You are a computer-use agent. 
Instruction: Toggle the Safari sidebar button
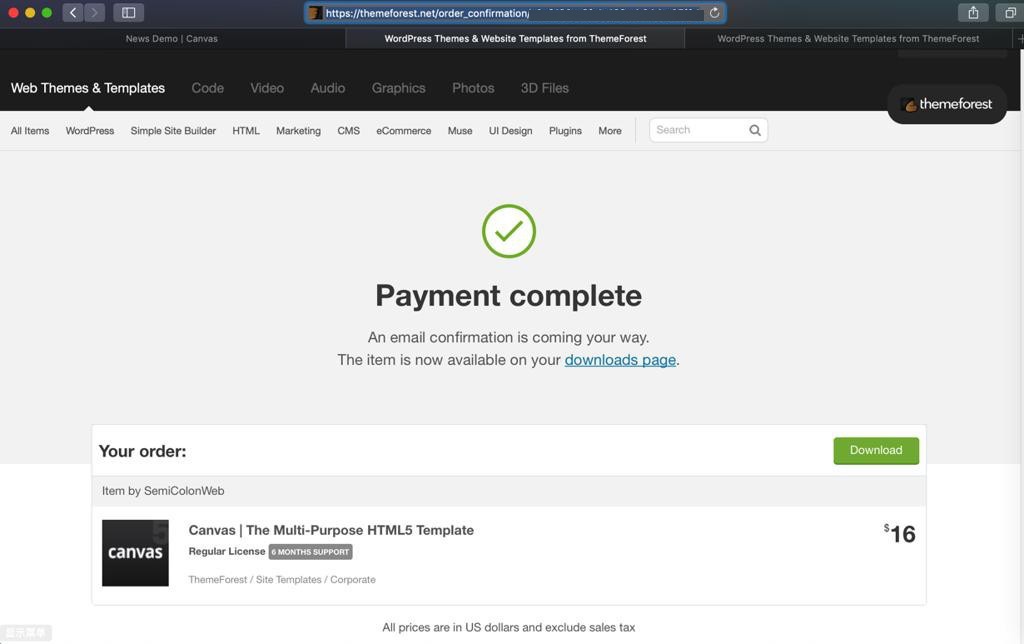(129, 12)
